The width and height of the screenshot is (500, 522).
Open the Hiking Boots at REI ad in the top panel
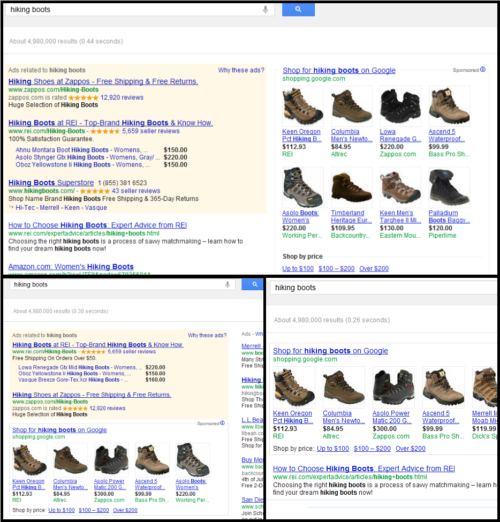click(x=111, y=123)
